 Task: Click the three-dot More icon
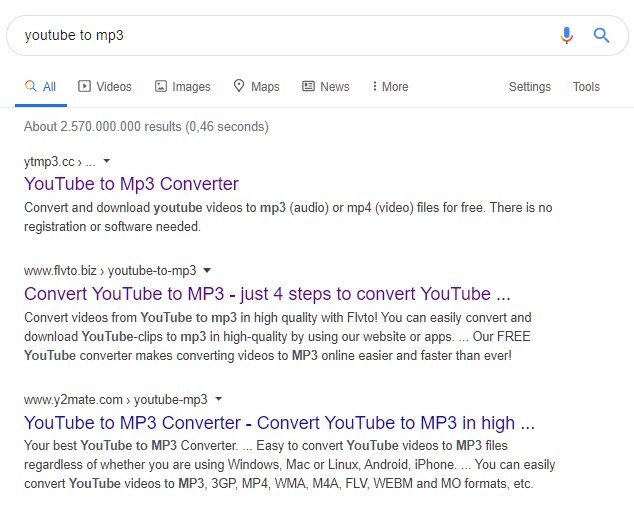click(x=375, y=86)
